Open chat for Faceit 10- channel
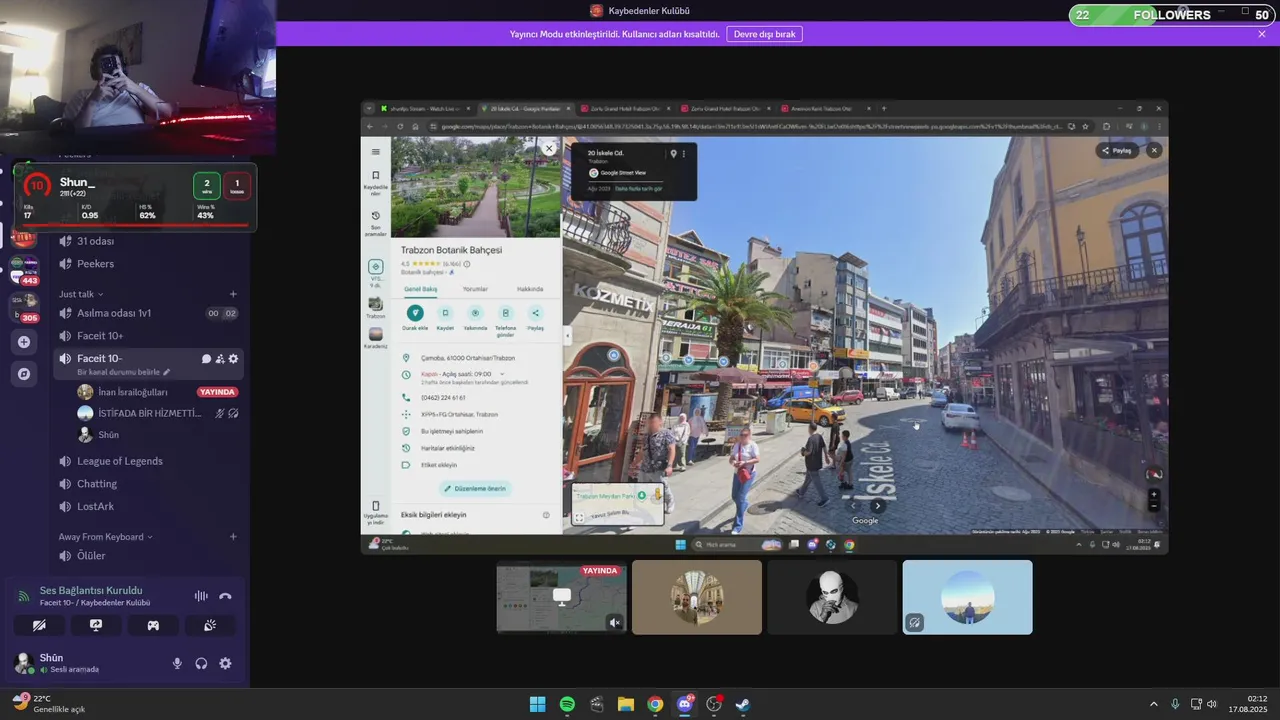The height and width of the screenshot is (720, 1280). [x=206, y=359]
